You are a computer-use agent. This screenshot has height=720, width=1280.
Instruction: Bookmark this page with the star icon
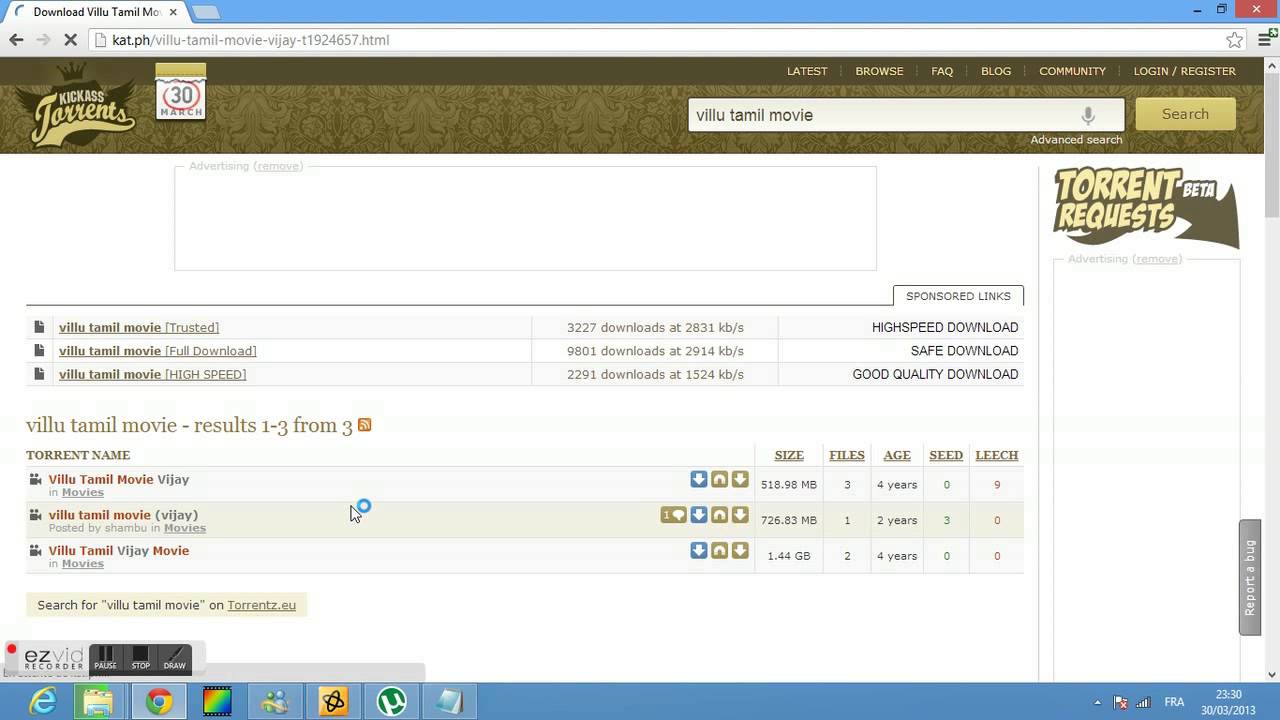pyautogui.click(x=1235, y=40)
